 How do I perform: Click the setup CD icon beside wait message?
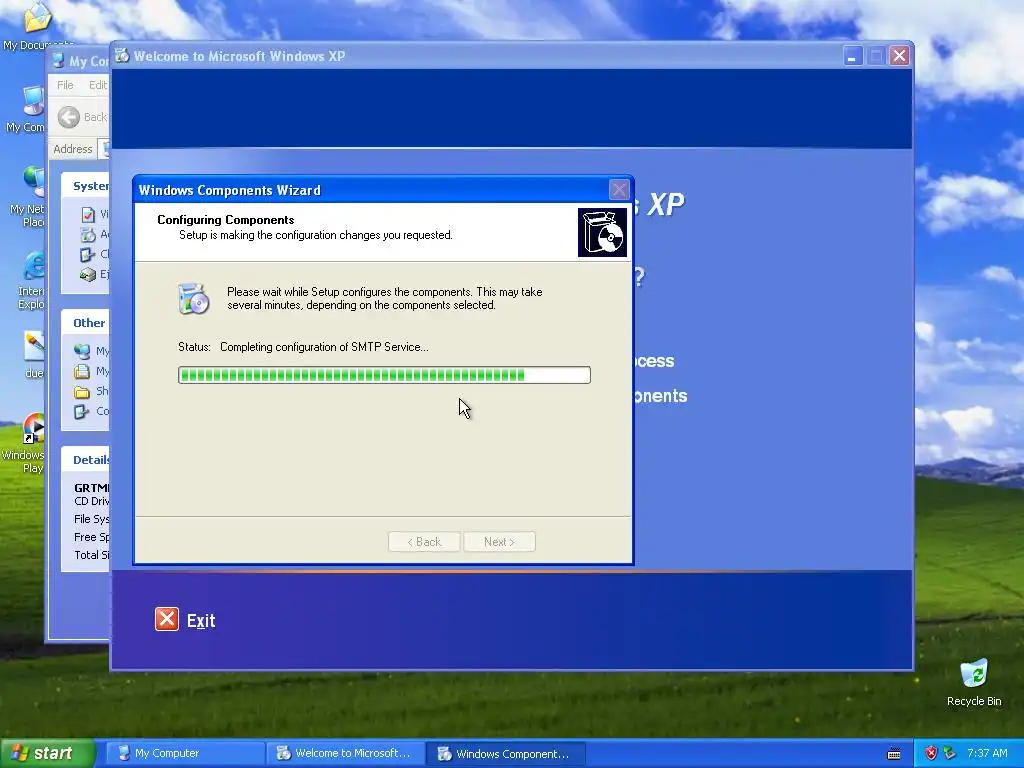[194, 299]
